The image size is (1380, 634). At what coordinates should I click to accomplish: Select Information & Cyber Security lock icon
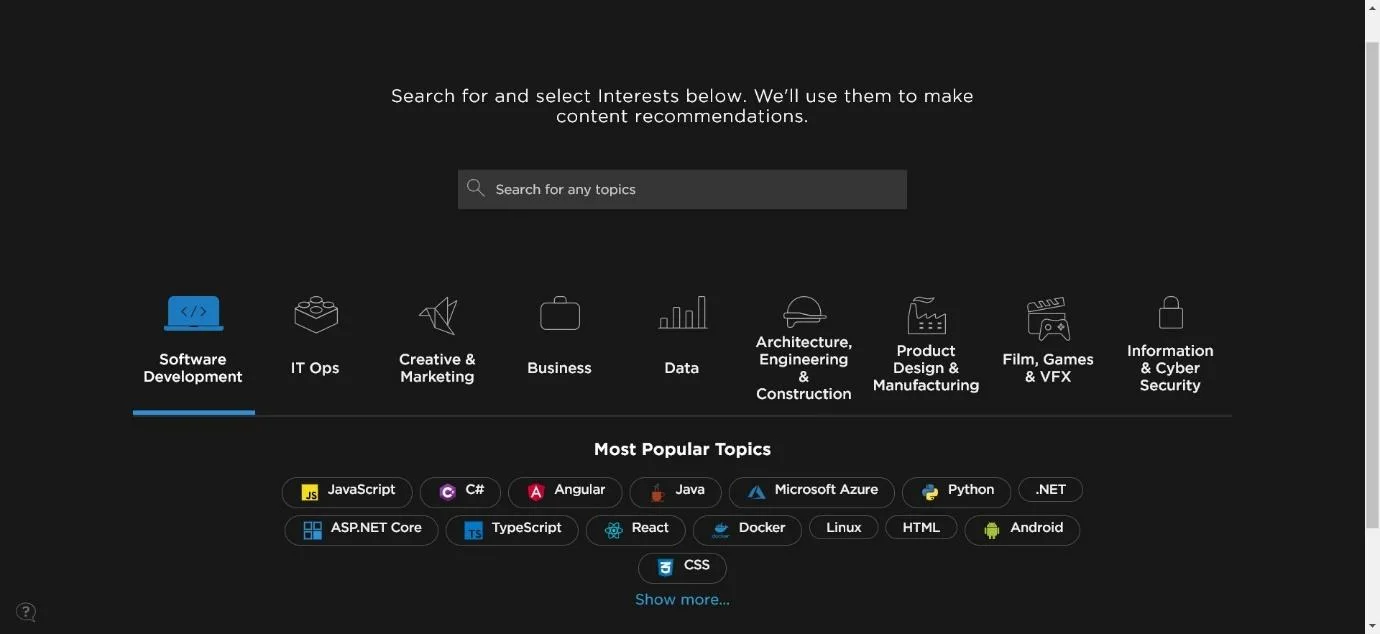pyautogui.click(x=1170, y=312)
